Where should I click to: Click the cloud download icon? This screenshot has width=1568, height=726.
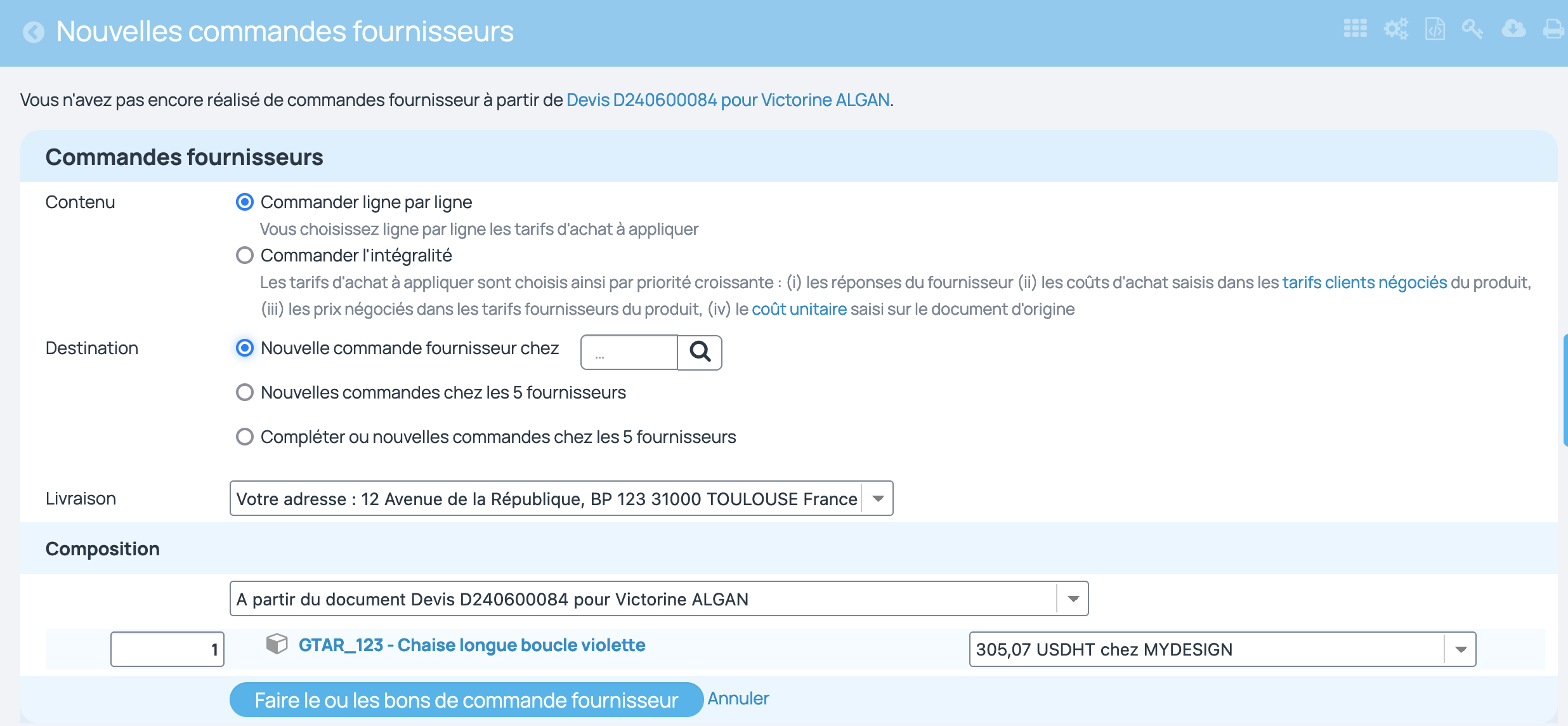click(1514, 29)
